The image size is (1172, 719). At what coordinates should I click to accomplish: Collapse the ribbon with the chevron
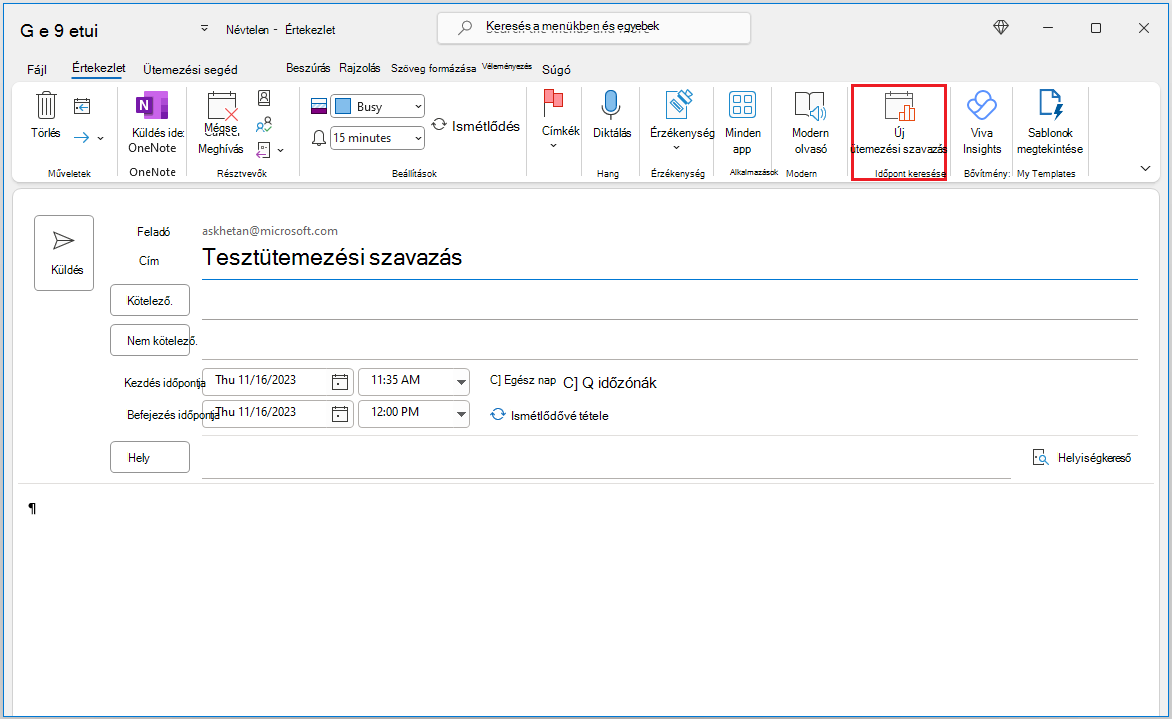(1145, 168)
